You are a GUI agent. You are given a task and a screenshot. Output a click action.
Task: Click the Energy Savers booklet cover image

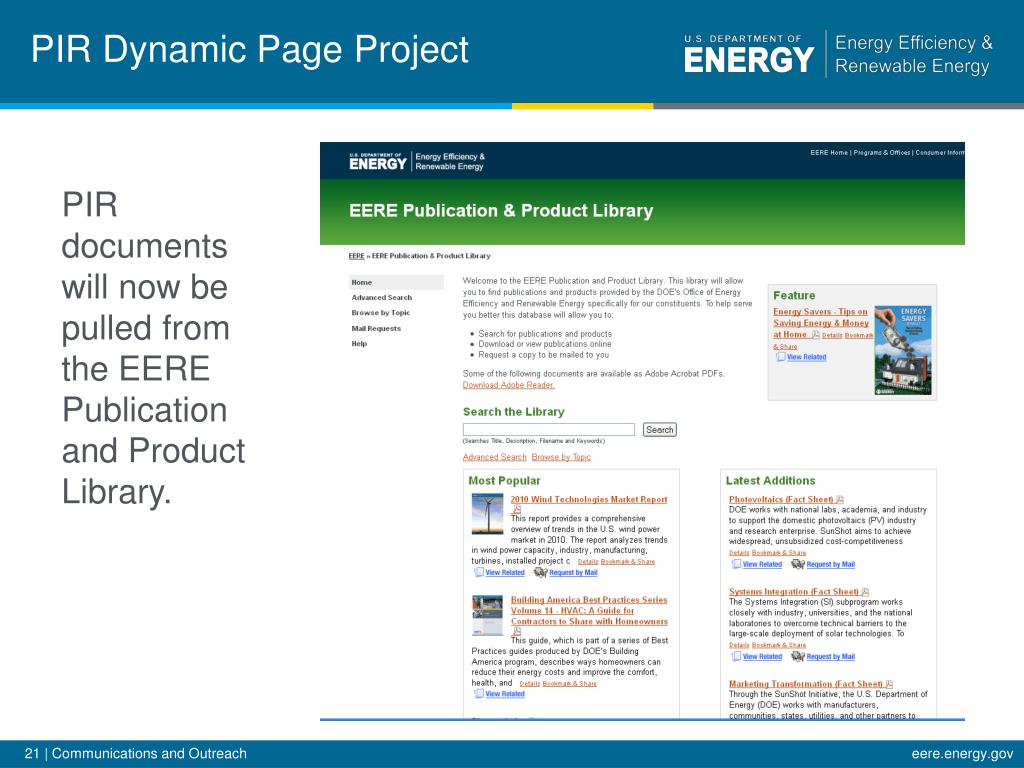pos(903,350)
